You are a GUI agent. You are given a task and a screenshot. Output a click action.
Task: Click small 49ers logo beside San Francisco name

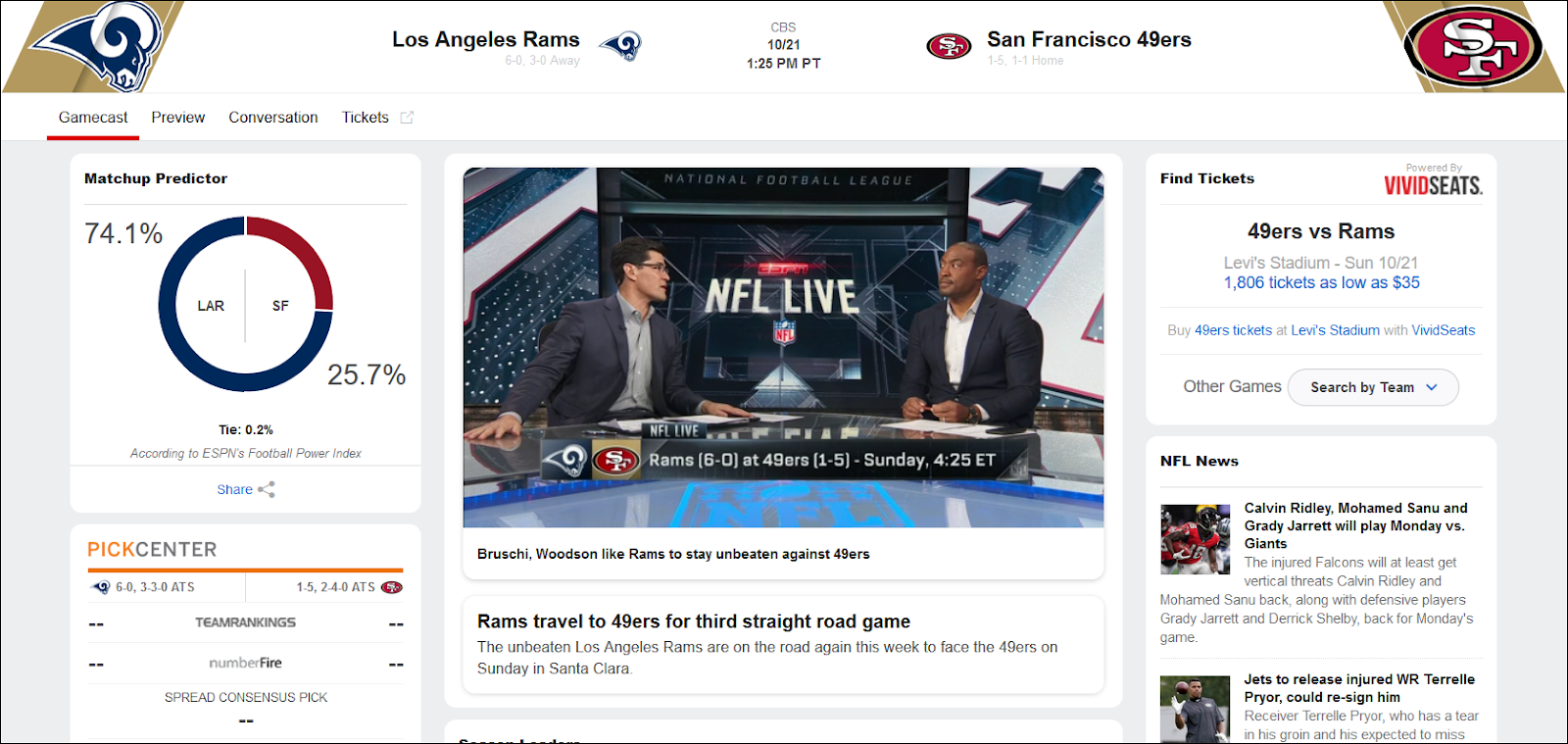(x=949, y=46)
